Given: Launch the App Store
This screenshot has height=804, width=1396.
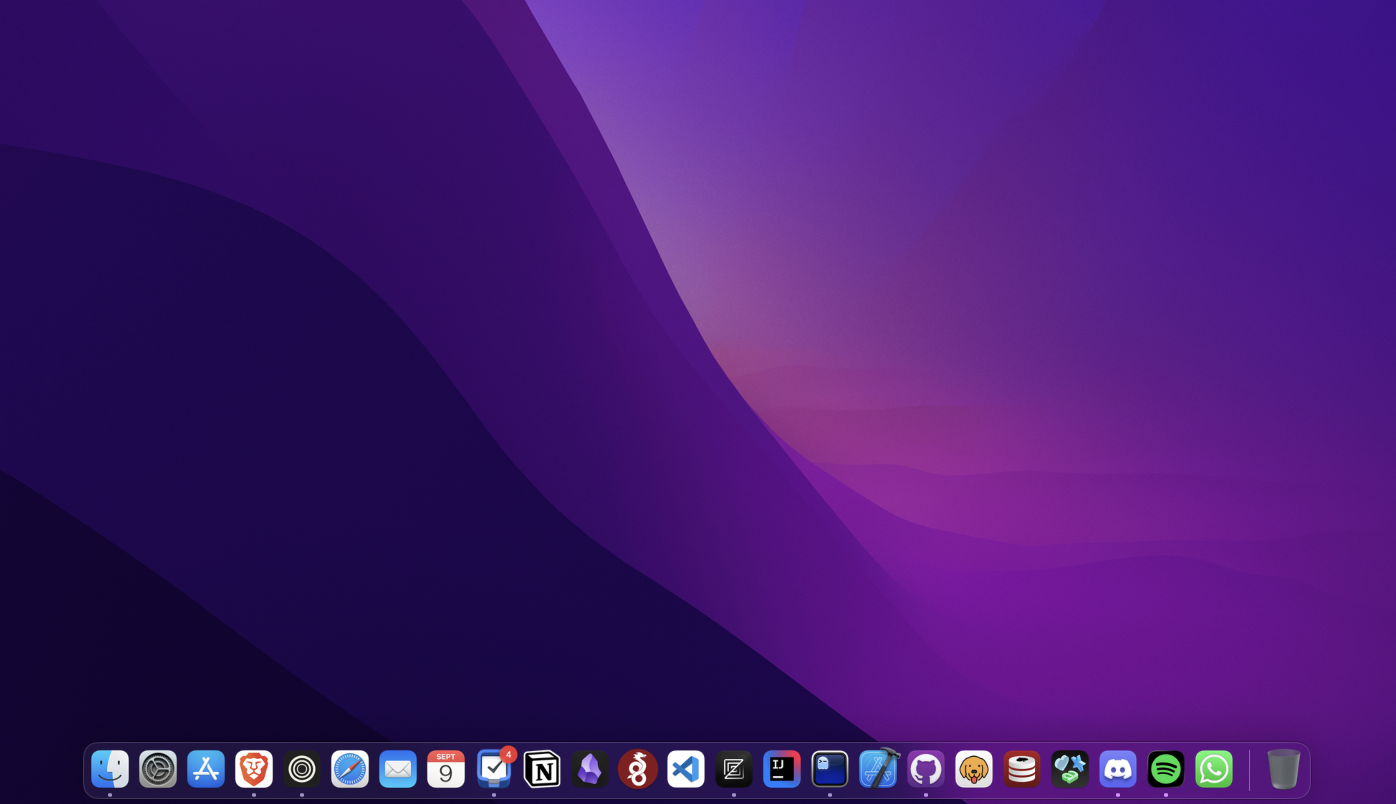Looking at the screenshot, I should point(206,769).
